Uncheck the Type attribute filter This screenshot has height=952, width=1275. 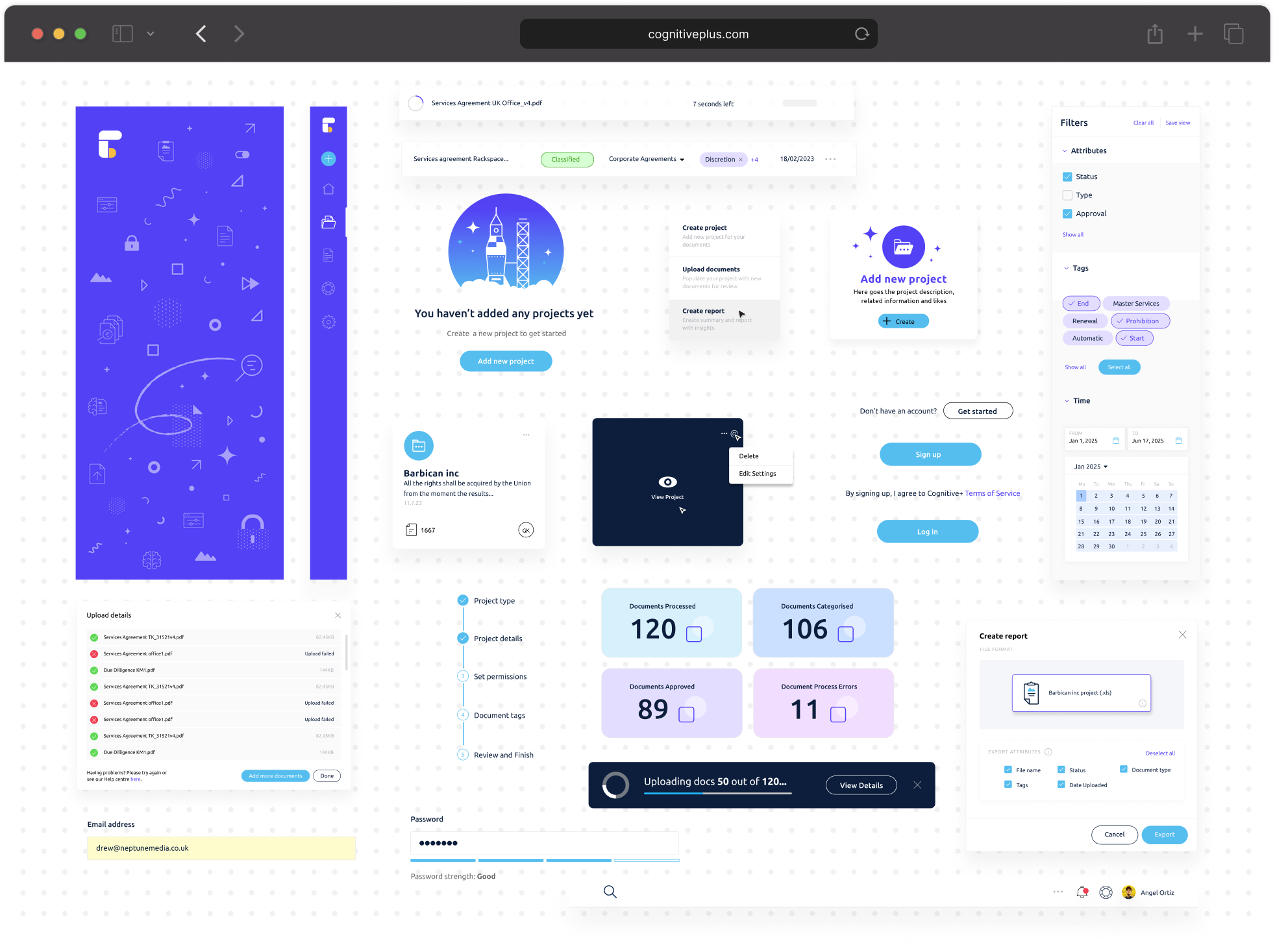click(x=1067, y=195)
